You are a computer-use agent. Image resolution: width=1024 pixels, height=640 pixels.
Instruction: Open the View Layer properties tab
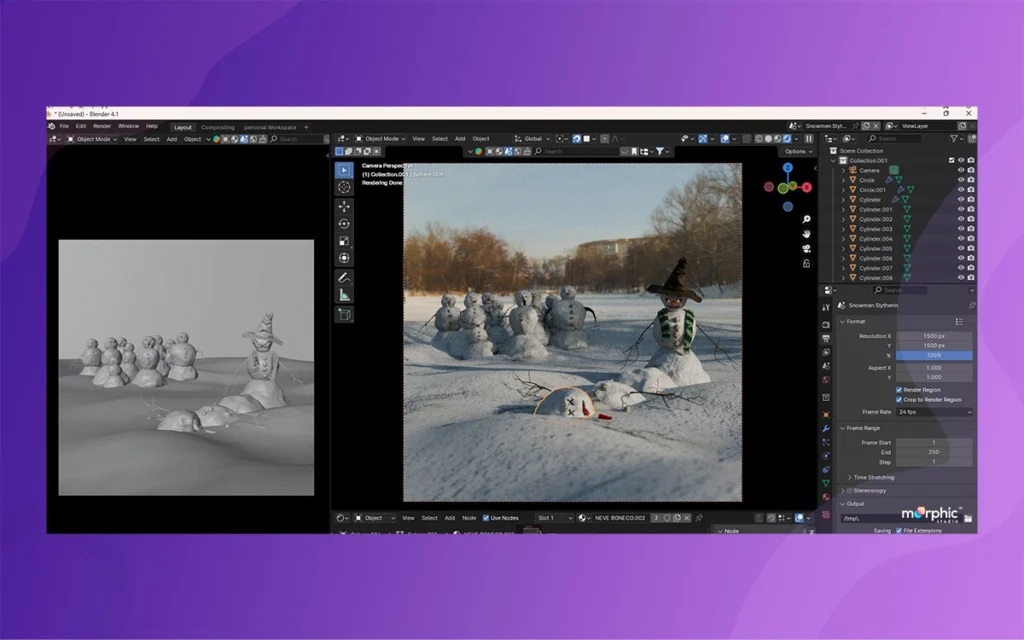(x=826, y=352)
